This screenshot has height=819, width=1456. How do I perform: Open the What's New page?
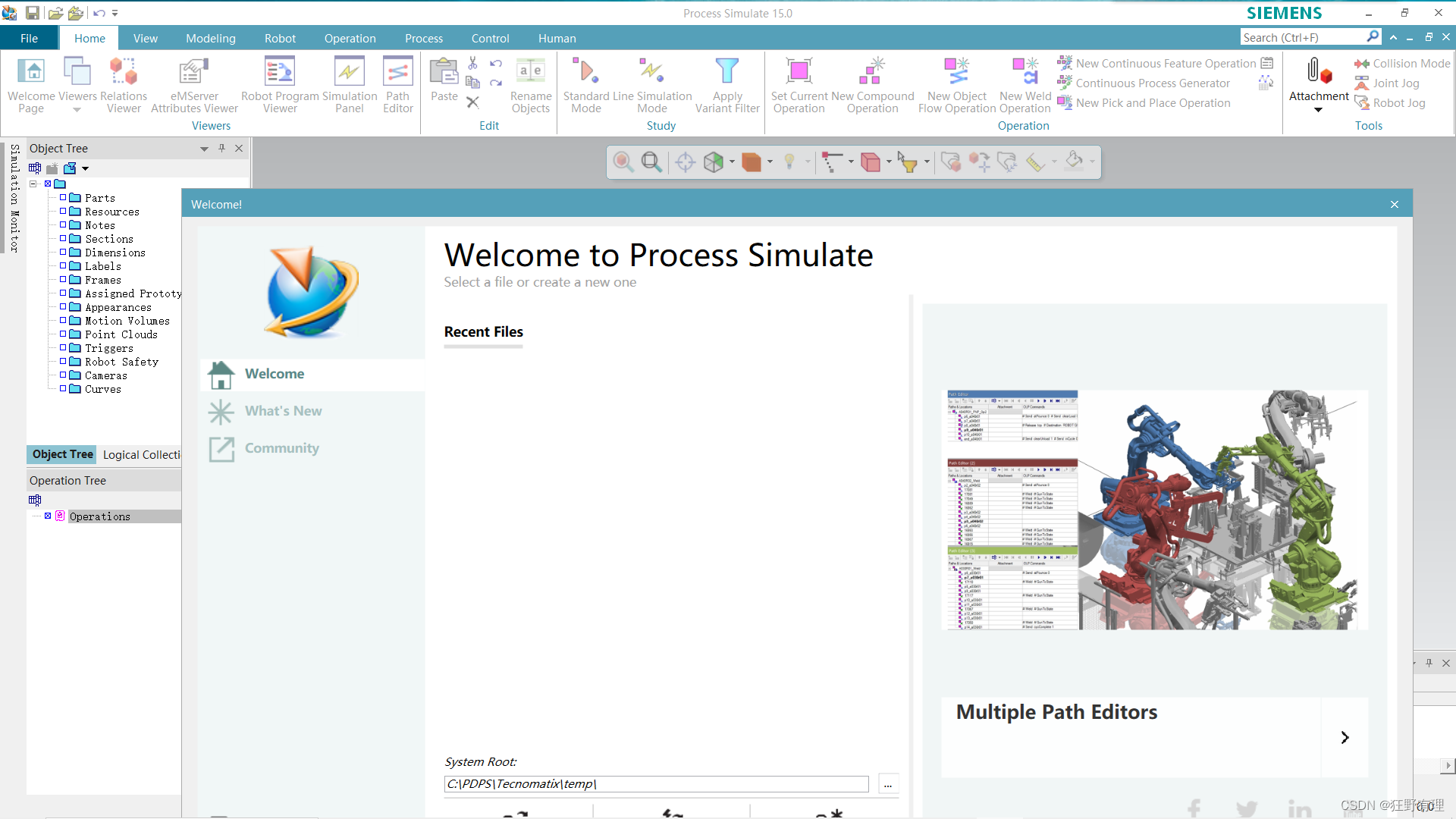point(283,411)
